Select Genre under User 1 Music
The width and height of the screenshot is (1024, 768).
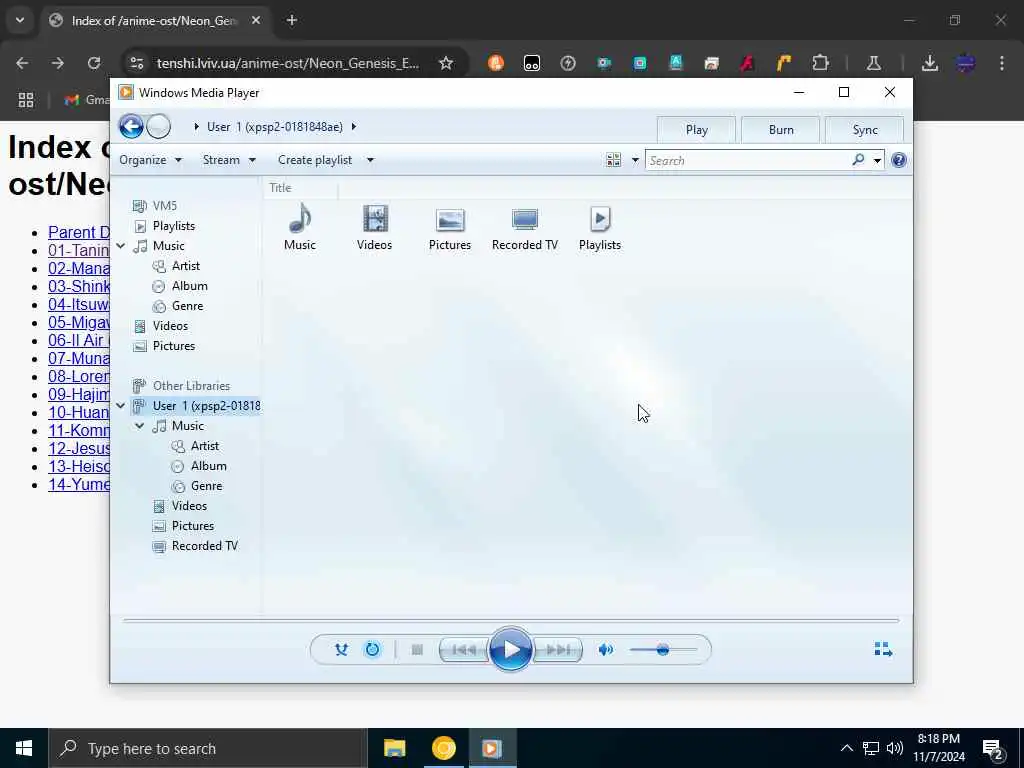pos(206,486)
